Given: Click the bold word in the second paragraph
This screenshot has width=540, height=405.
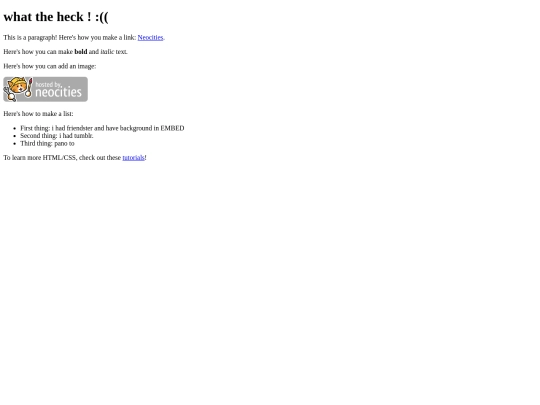Looking at the screenshot, I should (81, 52).
